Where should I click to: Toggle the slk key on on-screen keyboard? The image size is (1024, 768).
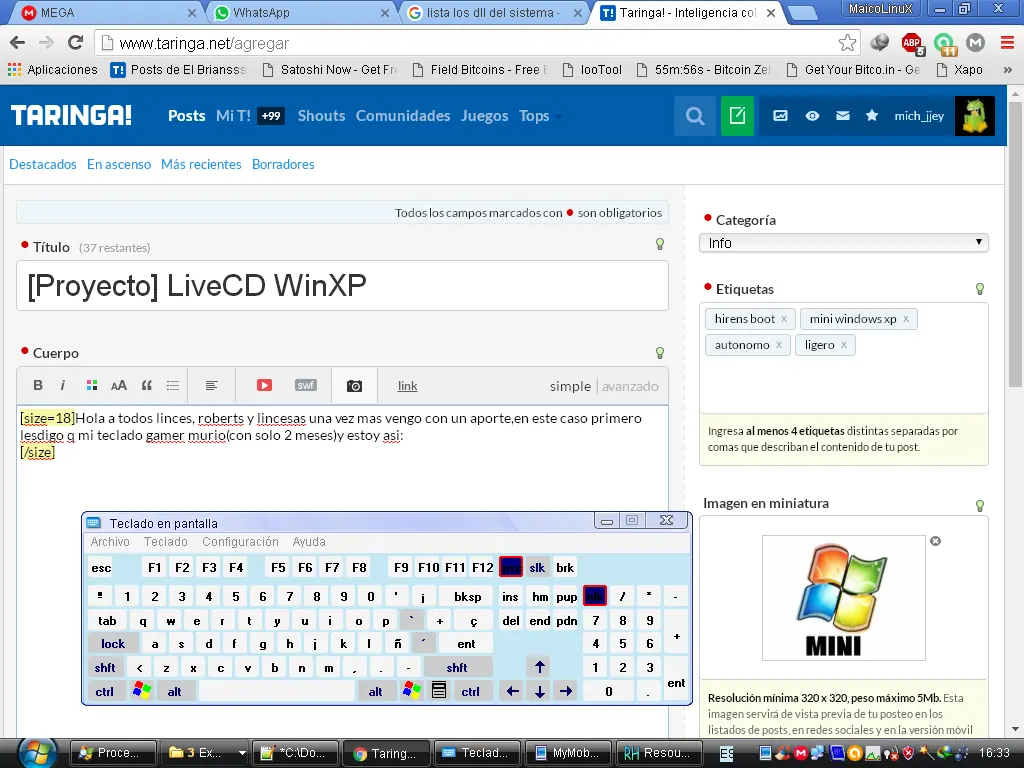[x=537, y=568]
